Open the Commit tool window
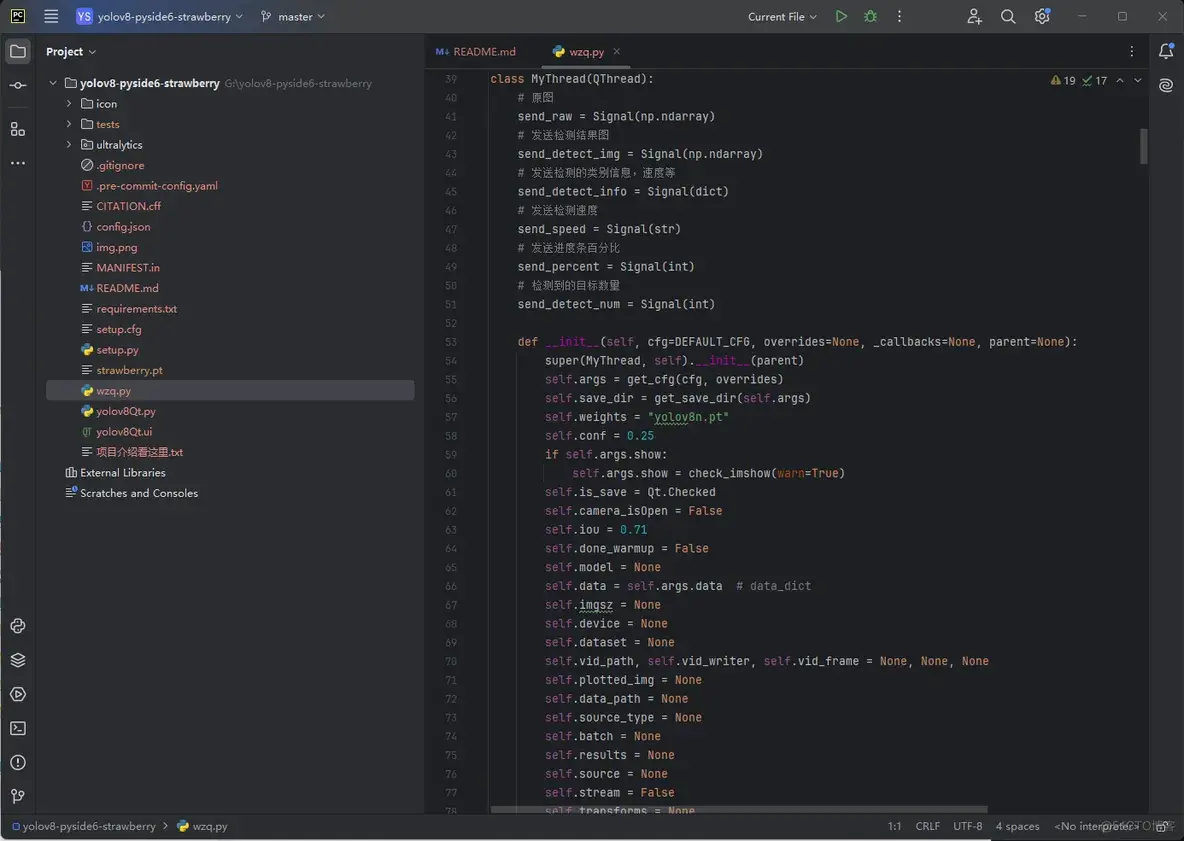Screen dimensions: 1184x841 tap(18, 86)
